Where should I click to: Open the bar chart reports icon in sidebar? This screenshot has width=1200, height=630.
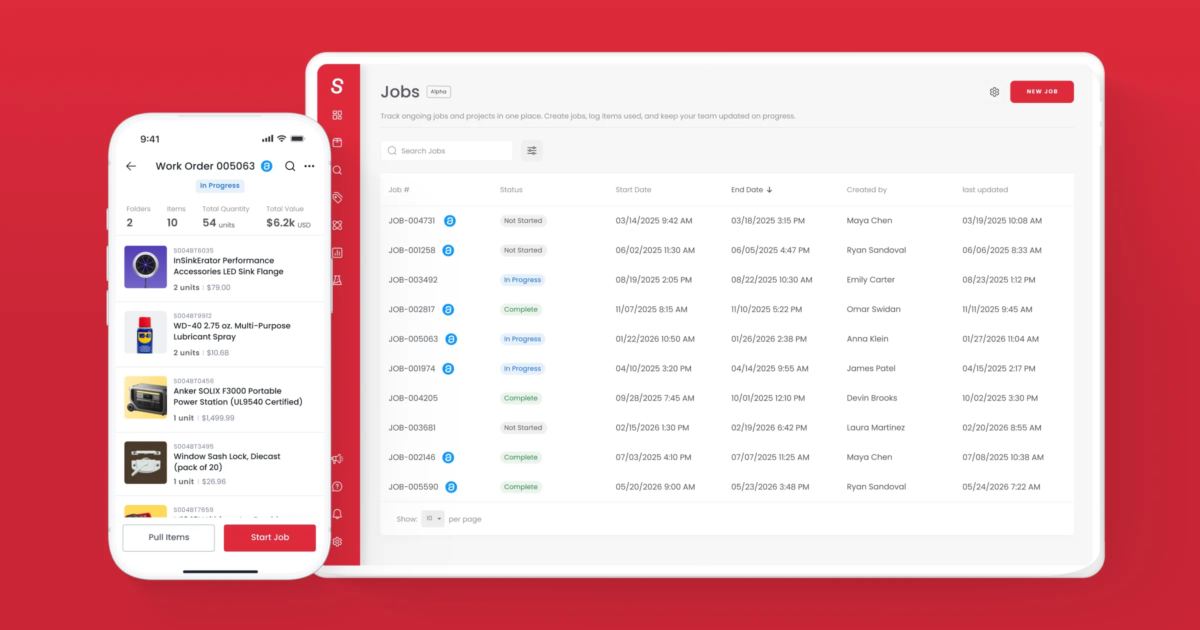click(337, 253)
